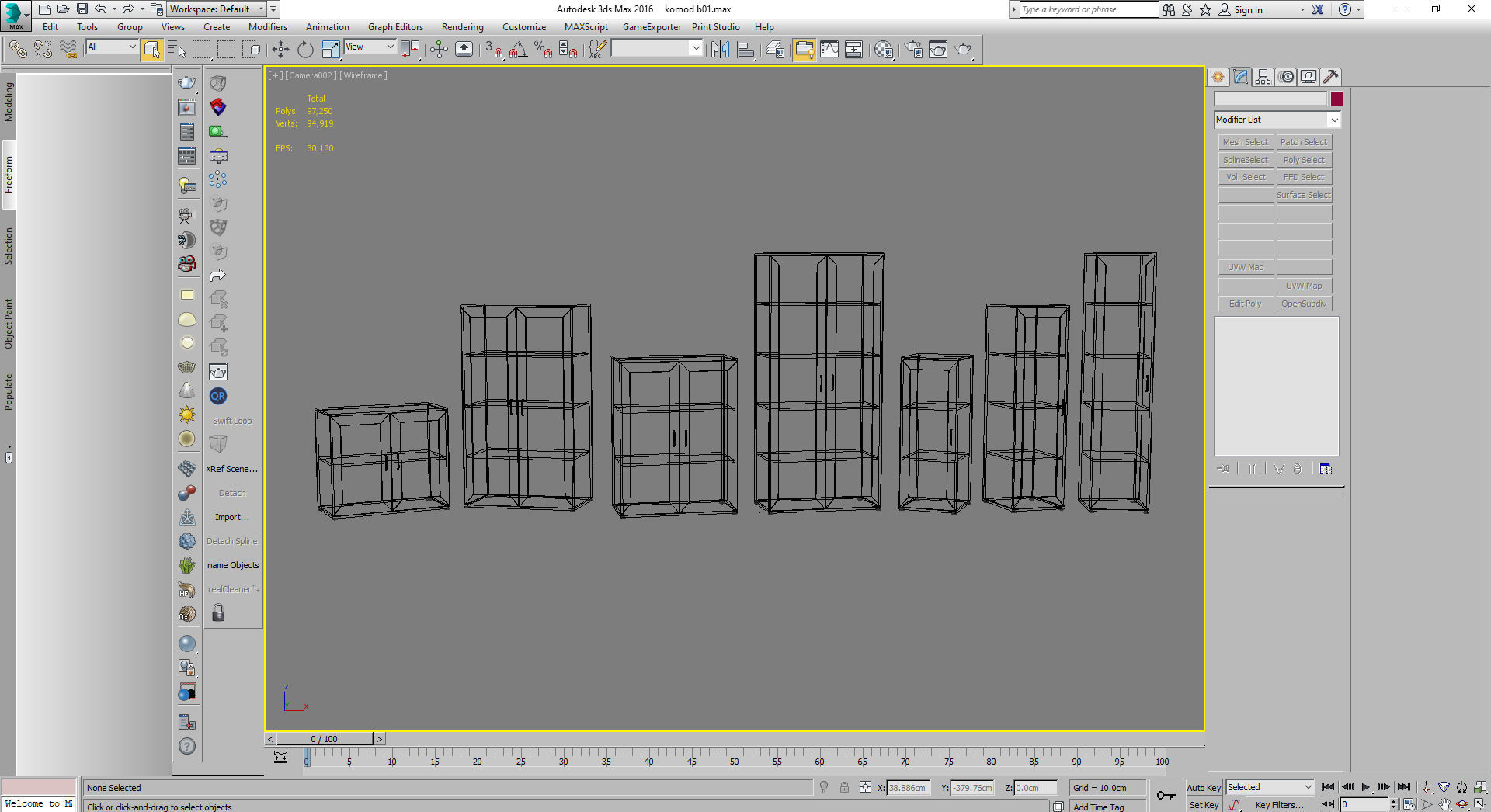Open the Named Selection Sets dropdown
This screenshot has width=1491, height=812.
656,48
